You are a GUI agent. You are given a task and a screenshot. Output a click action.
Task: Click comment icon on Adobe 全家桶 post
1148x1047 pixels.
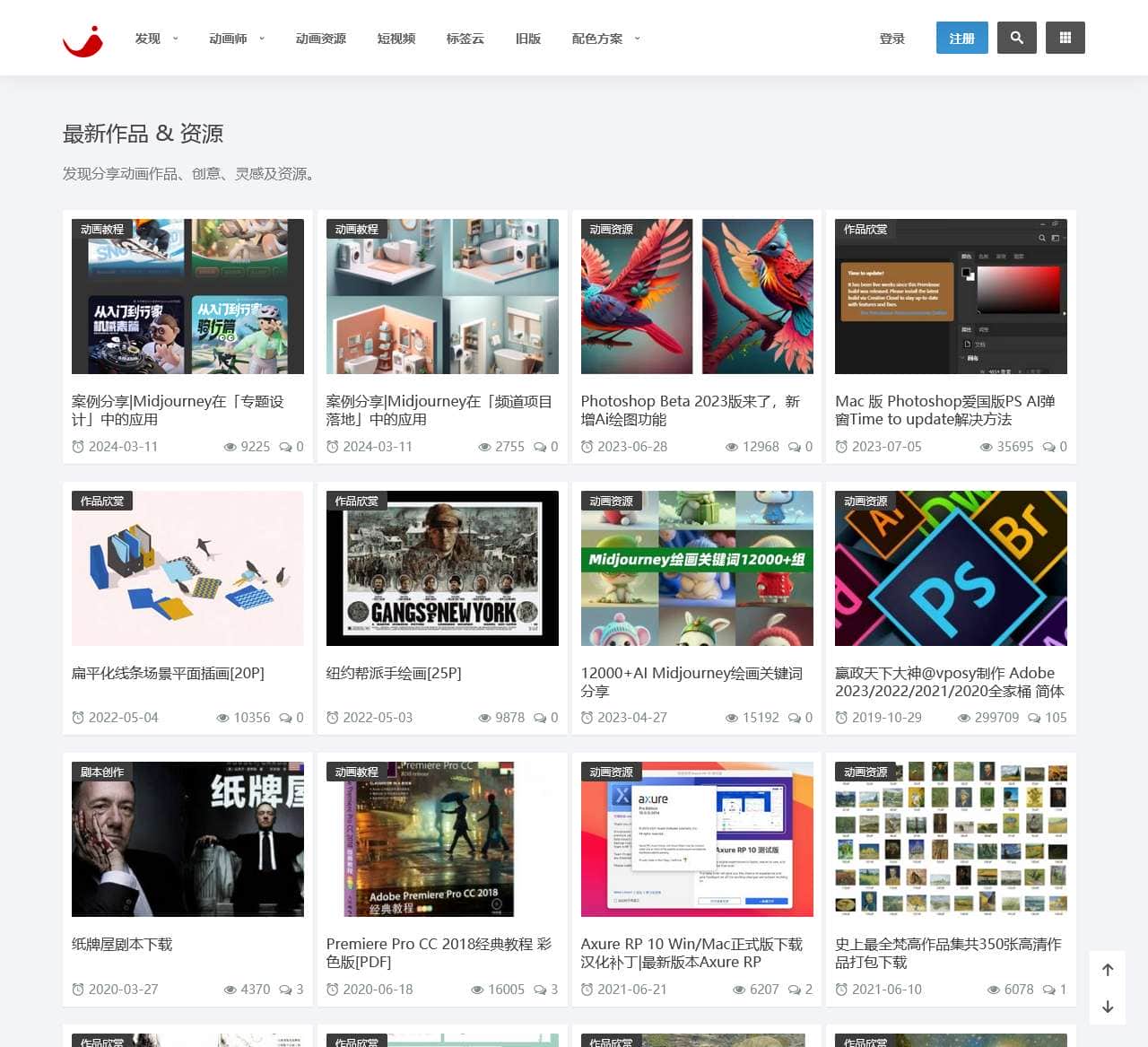point(1034,718)
